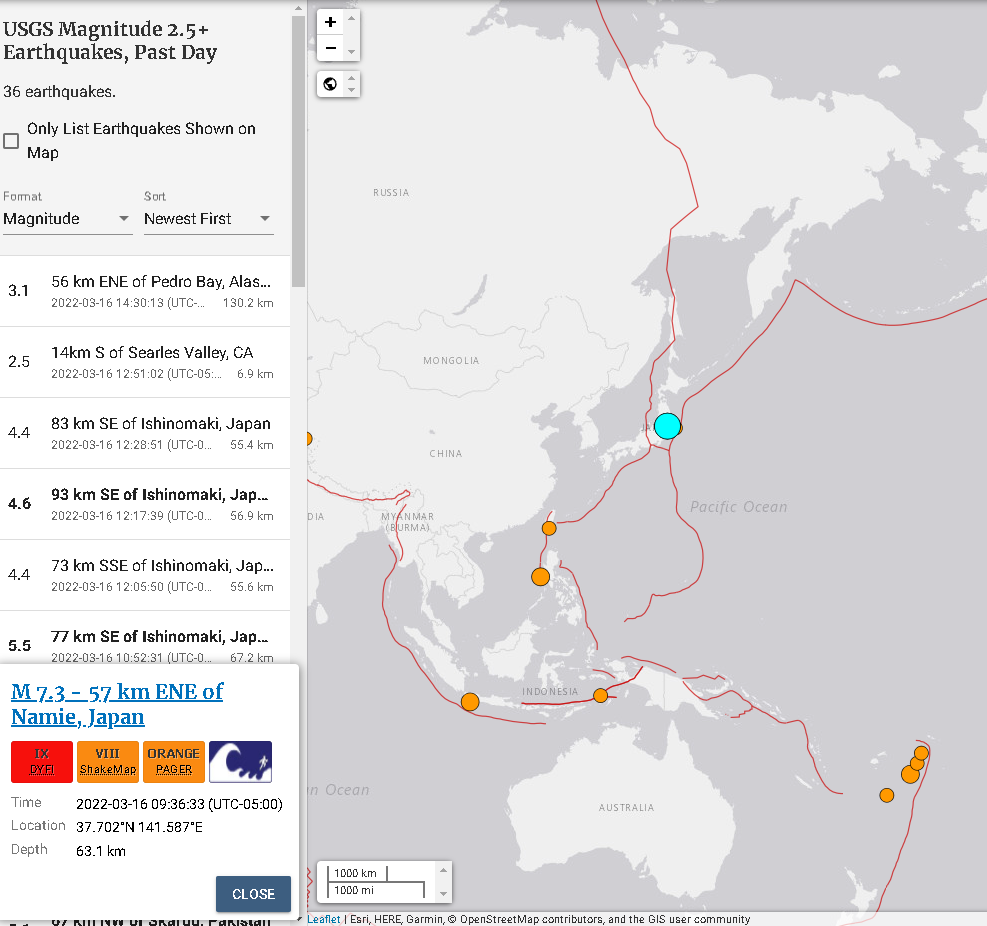Zoom out the map with minus button
Viewport: 987px width, 926px height.
pyautogui.click(x=330, y=48)
